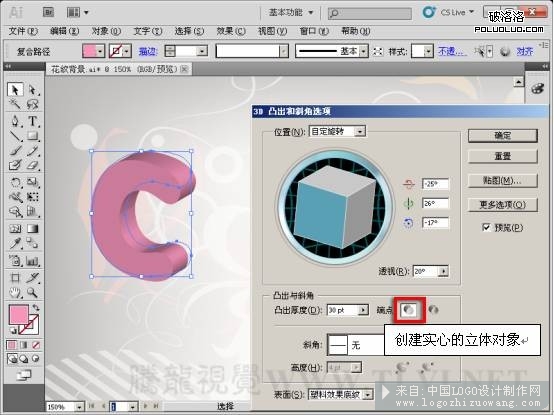Select the Type tool
This screenshot has height=415, width=554.
click(33, 121)
